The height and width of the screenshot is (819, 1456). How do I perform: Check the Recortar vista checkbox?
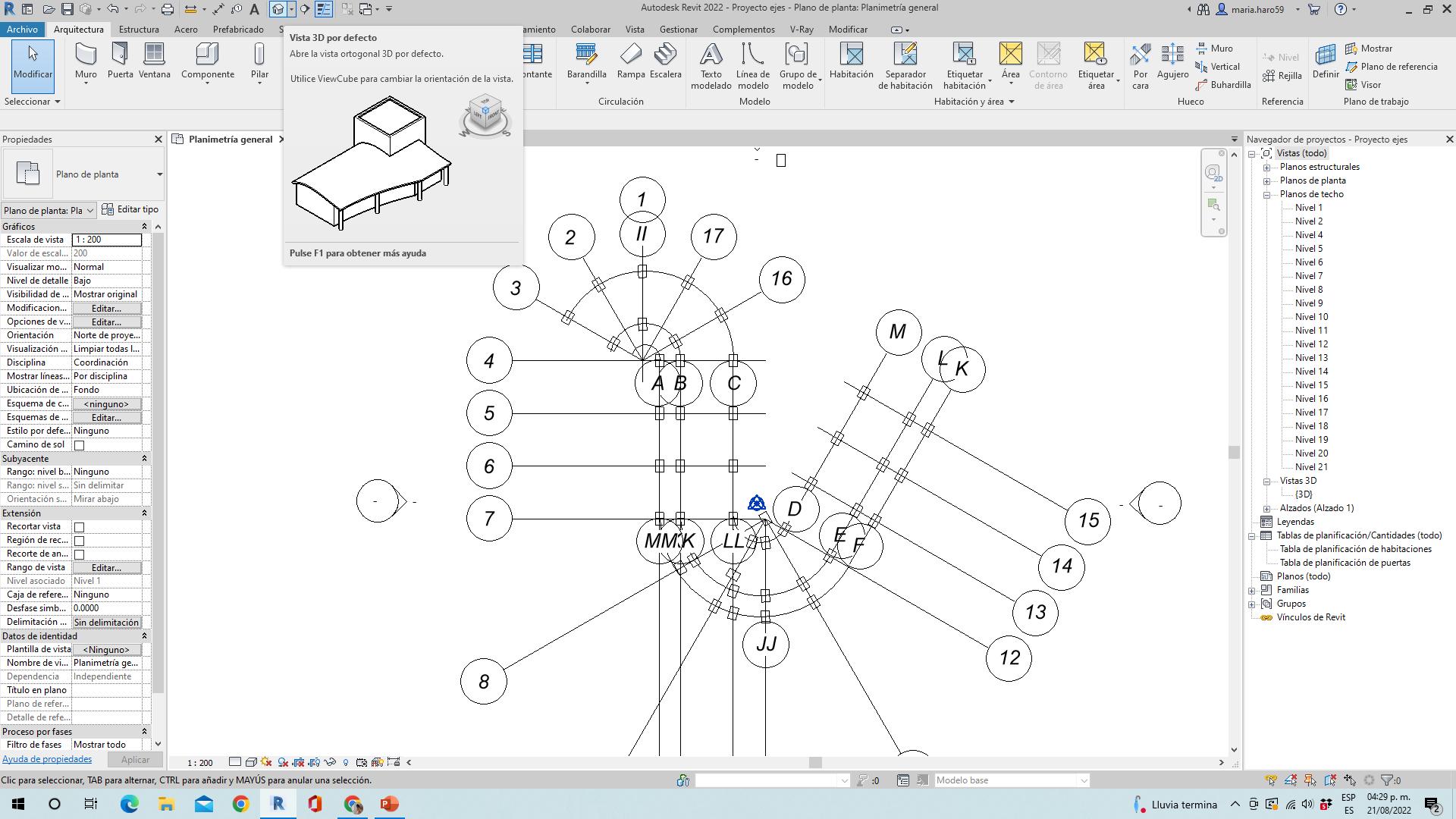[79, 527]
